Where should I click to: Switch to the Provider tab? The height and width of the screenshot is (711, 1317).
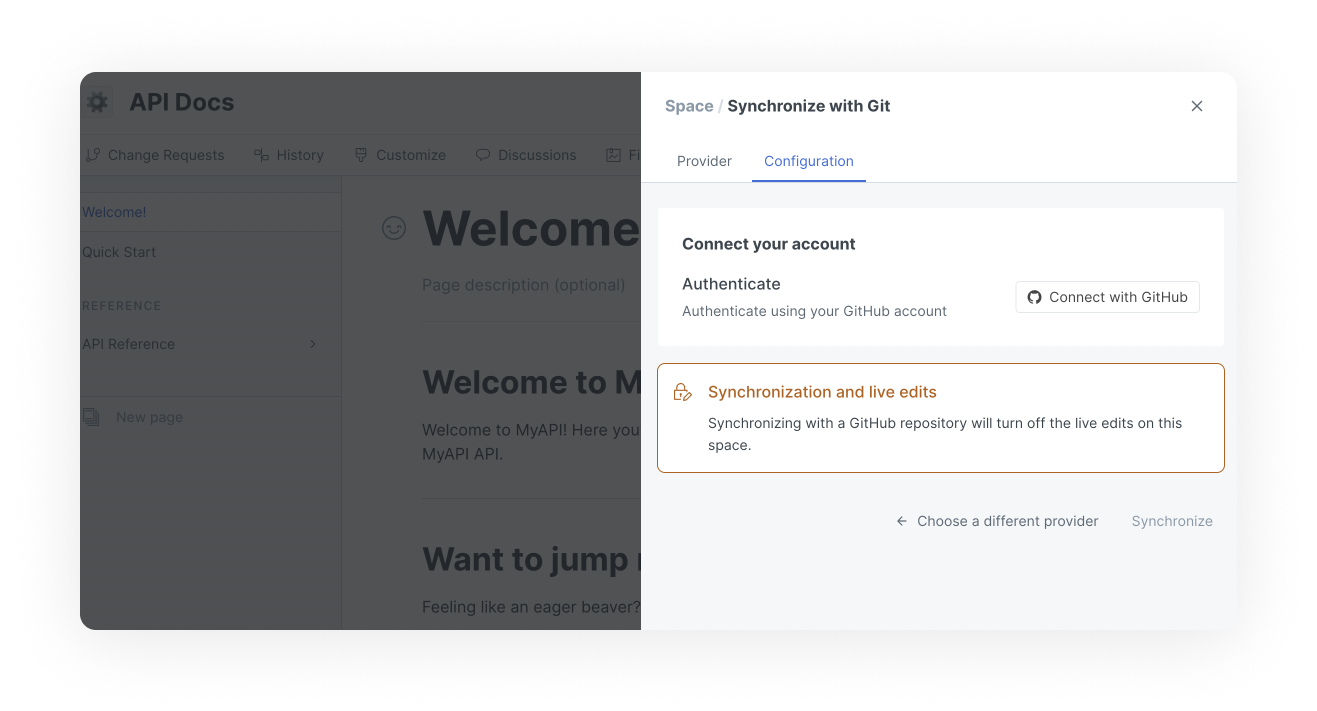coord(704,161)
